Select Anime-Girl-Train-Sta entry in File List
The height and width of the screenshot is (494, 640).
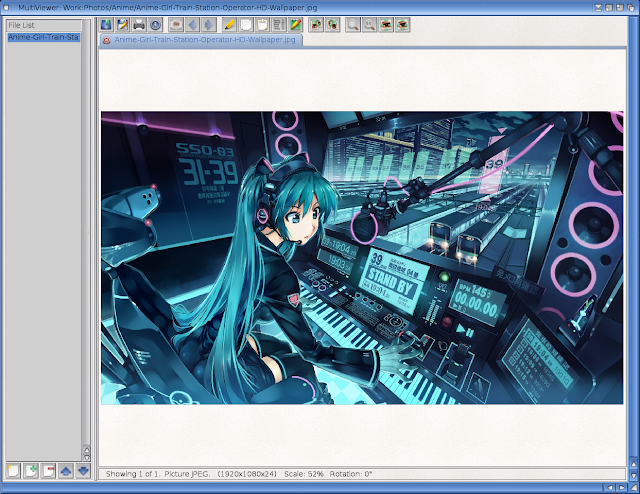coord(43,37)
